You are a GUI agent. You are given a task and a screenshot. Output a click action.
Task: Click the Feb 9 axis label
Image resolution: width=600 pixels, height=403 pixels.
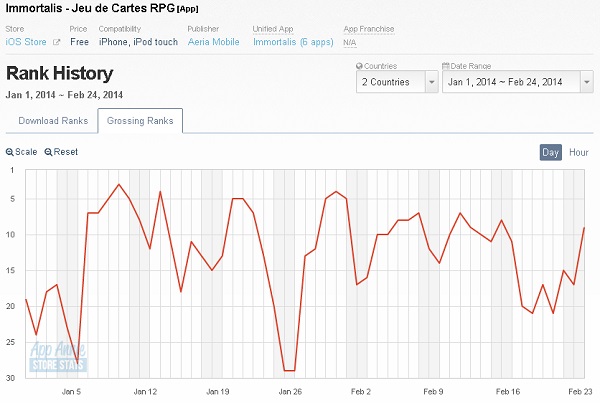tap(433, 392)
